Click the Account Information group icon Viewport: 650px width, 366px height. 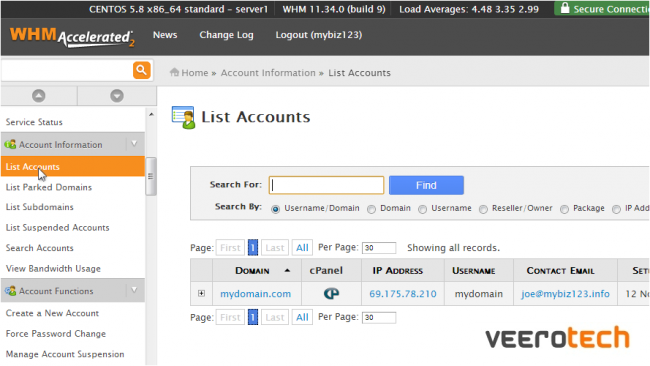pyautogui.click(x=10, y=144)
